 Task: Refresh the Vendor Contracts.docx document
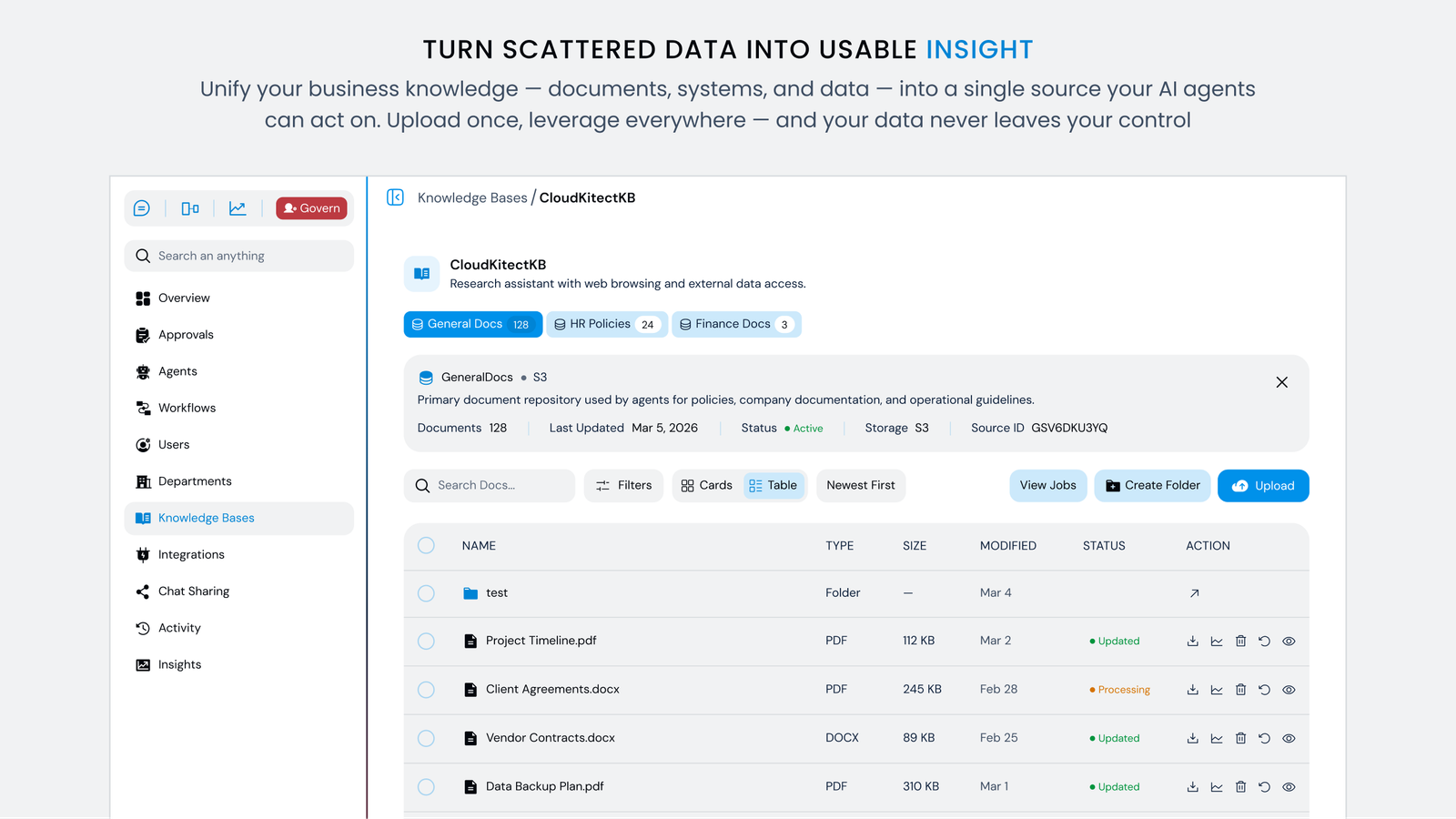point(1264,739)
